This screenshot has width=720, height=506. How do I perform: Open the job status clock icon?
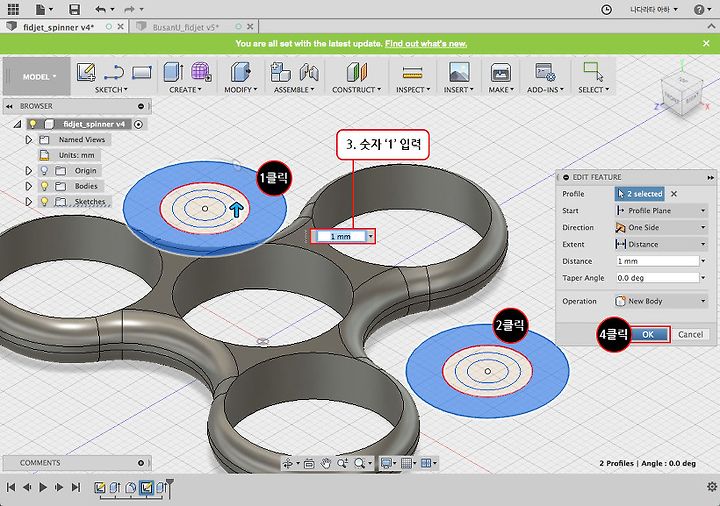[607, 10]
